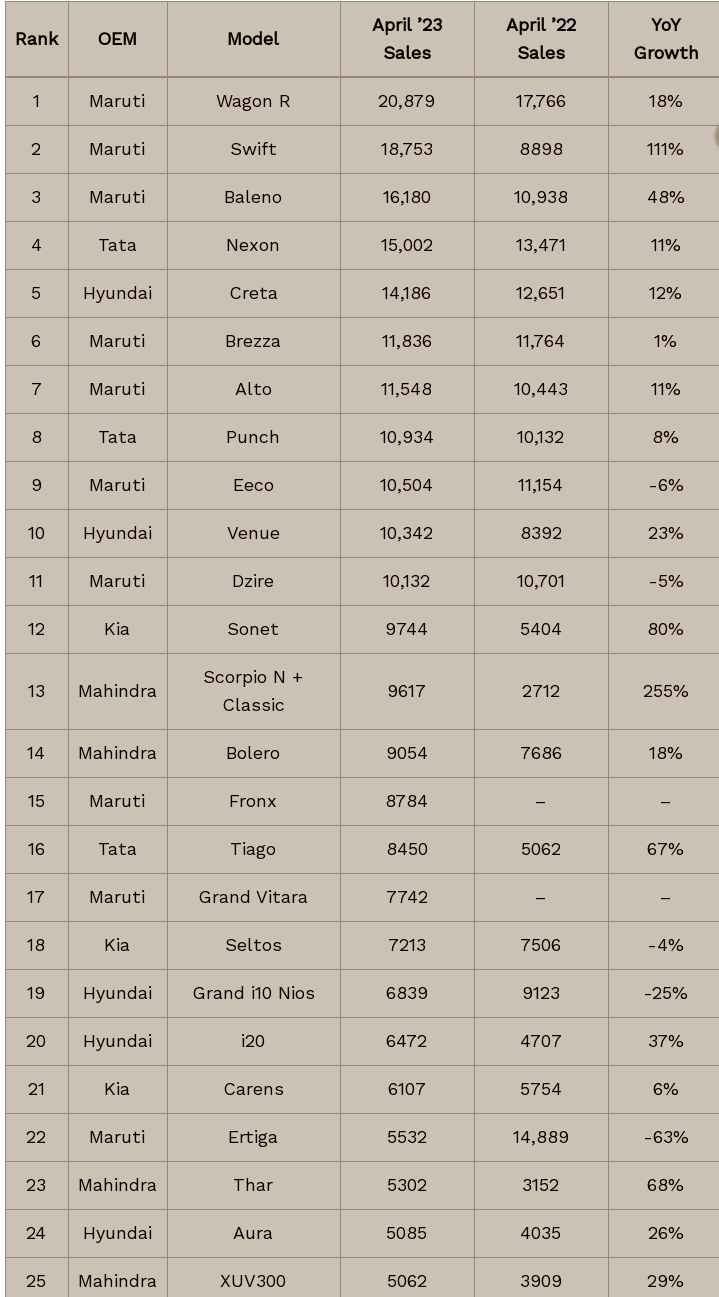Screen dimensions: 719x1297
Task: Click the Thar model cell
Action: pyautogui.click(x=253, y=1185)
